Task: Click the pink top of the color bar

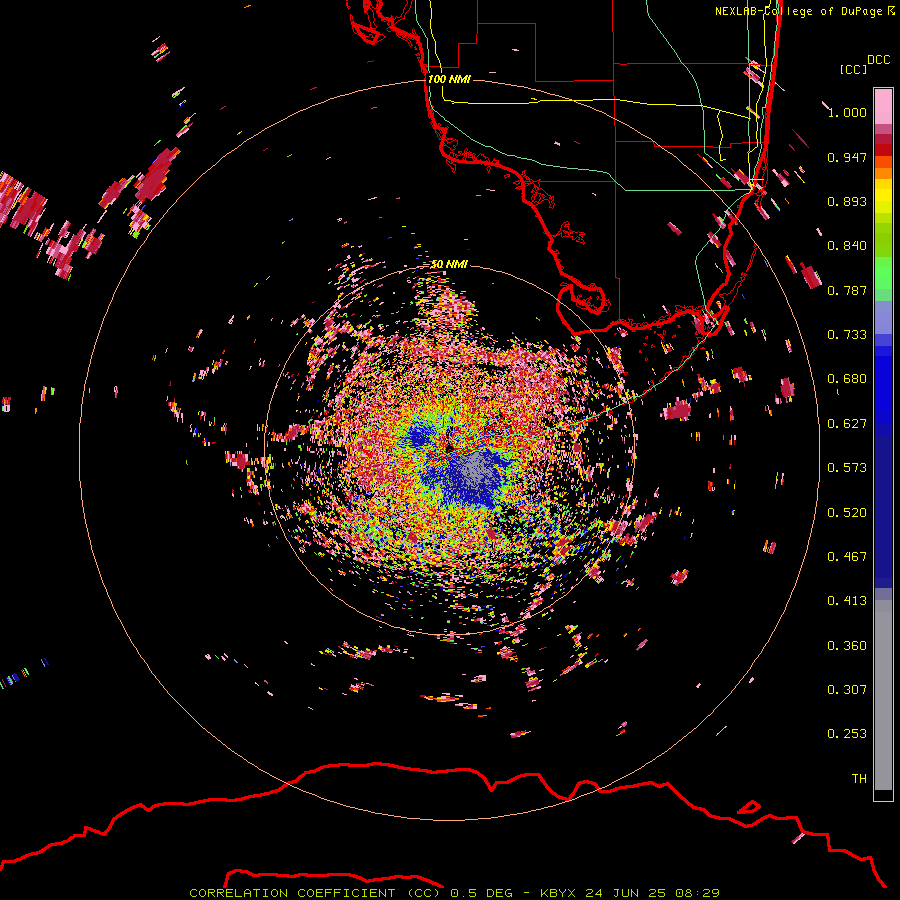Action: point(883,107)
